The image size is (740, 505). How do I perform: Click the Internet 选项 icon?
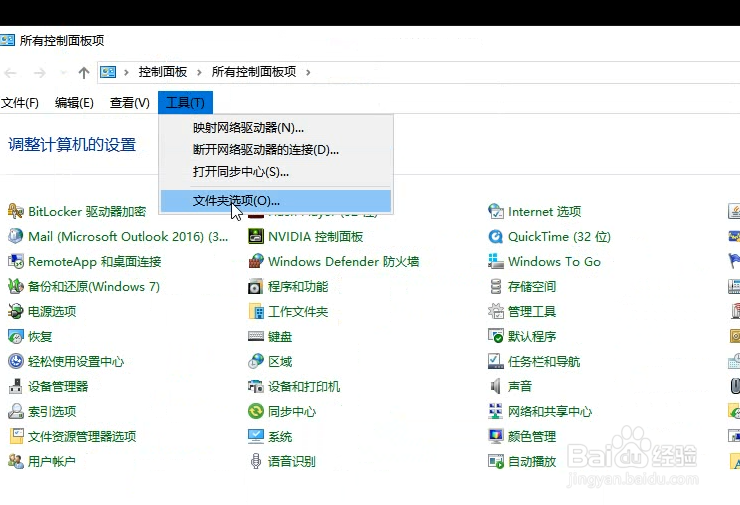point(496,211)
